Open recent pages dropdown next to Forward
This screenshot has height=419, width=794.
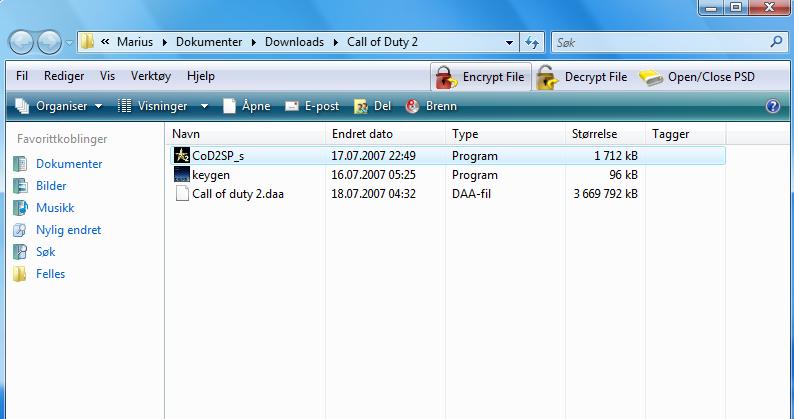pos(69,43)
